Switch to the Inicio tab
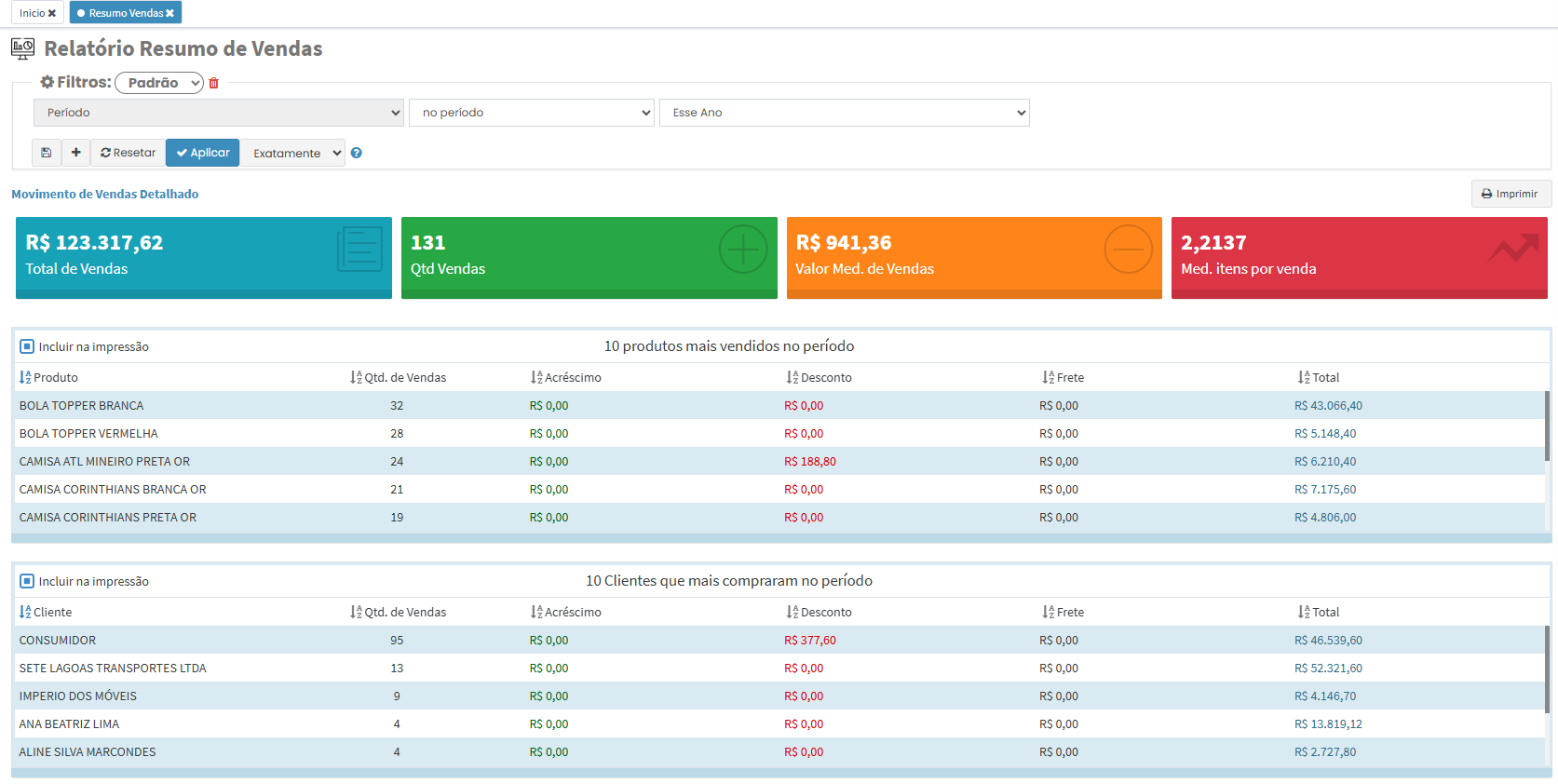This screenshot has width=1558, height=784. click(32, 13)
